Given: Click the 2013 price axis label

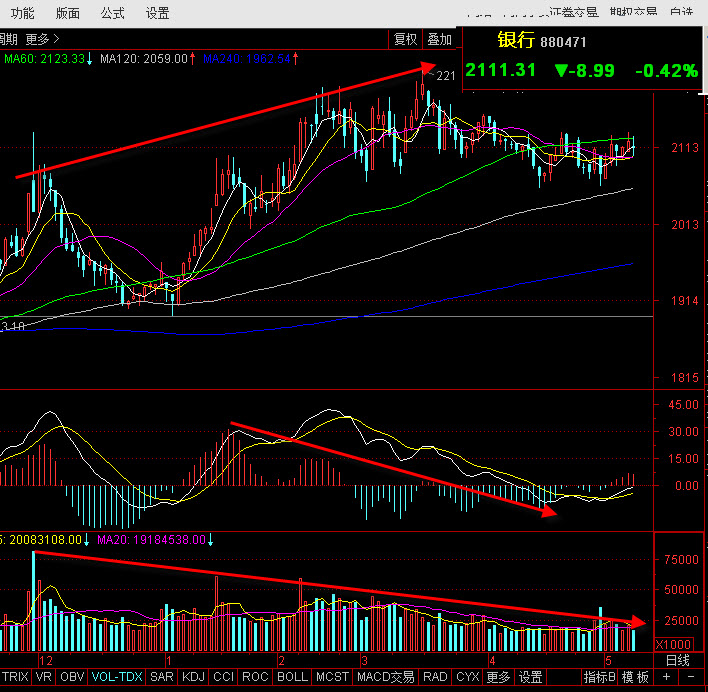Looking at the screenshot, I should click(685, 224).
